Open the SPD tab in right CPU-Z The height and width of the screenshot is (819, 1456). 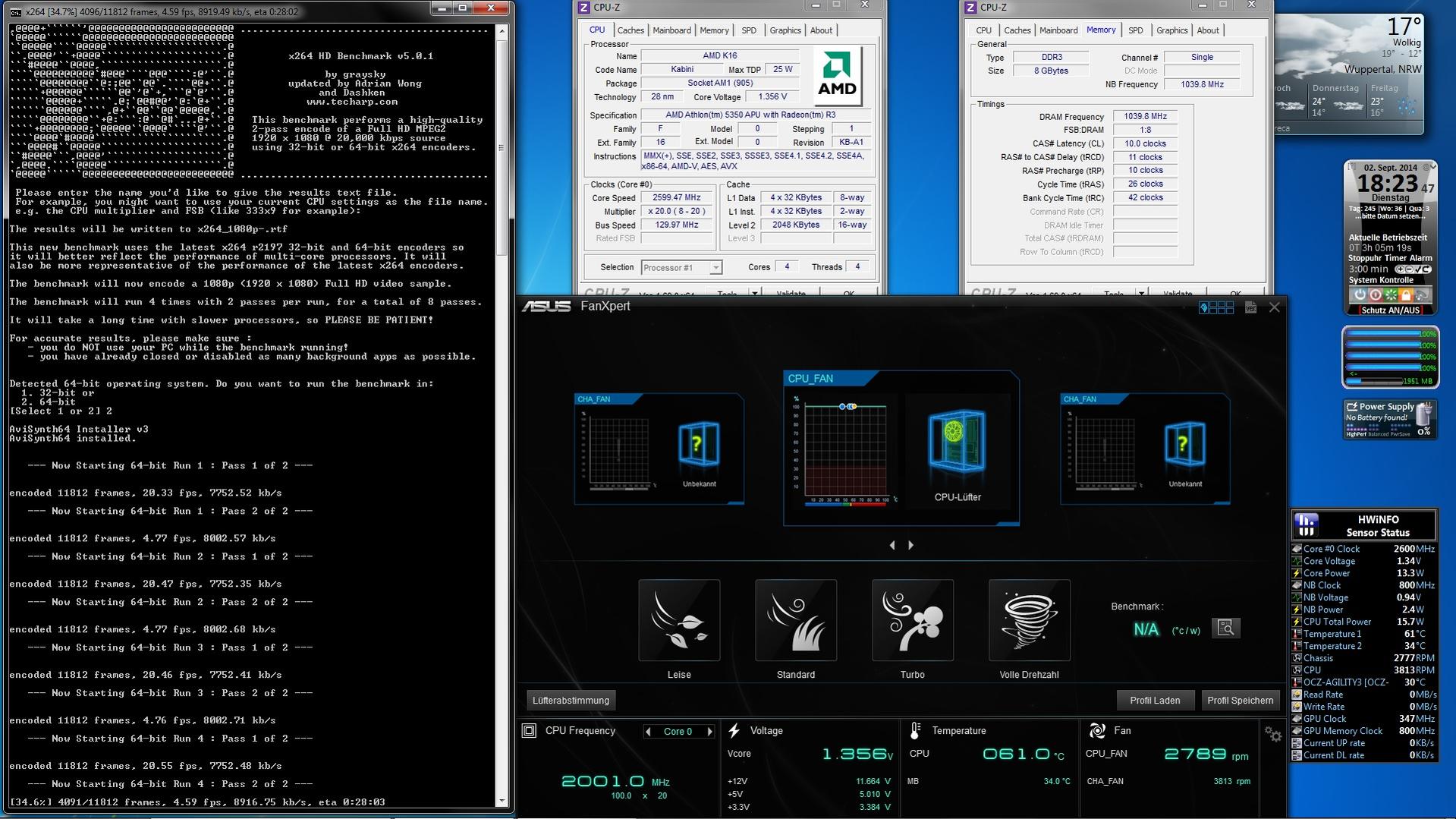pos(1136,30)
